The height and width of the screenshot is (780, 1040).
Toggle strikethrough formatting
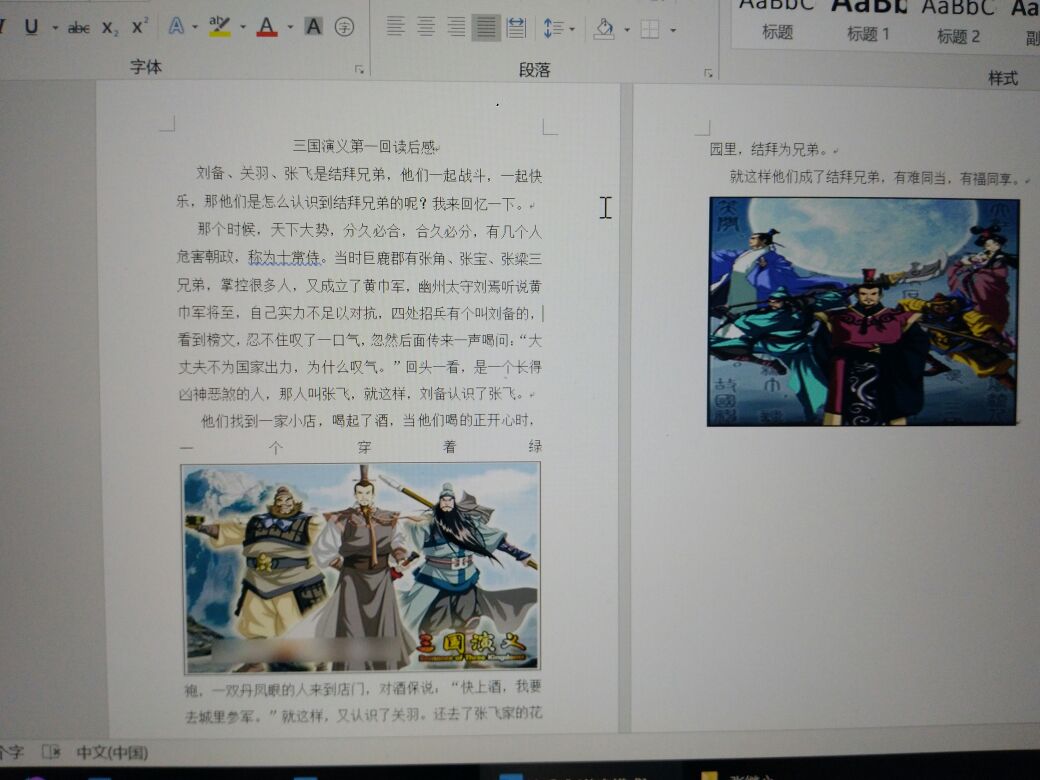click(78, 28)
